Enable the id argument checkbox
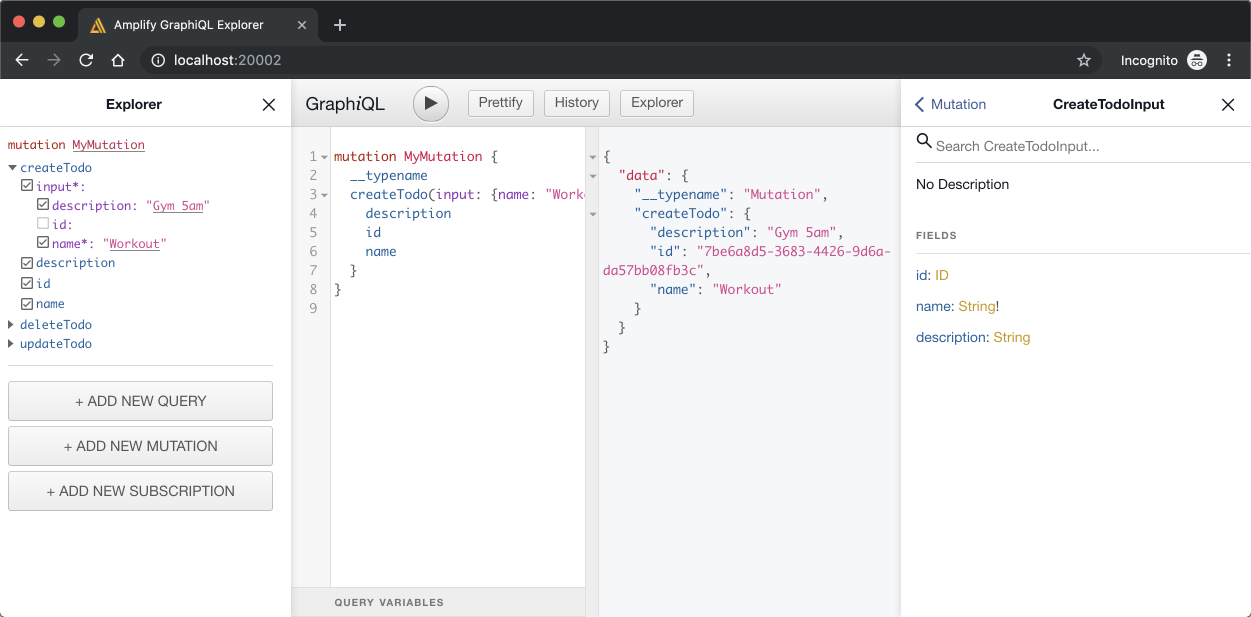 coord(43,224)
